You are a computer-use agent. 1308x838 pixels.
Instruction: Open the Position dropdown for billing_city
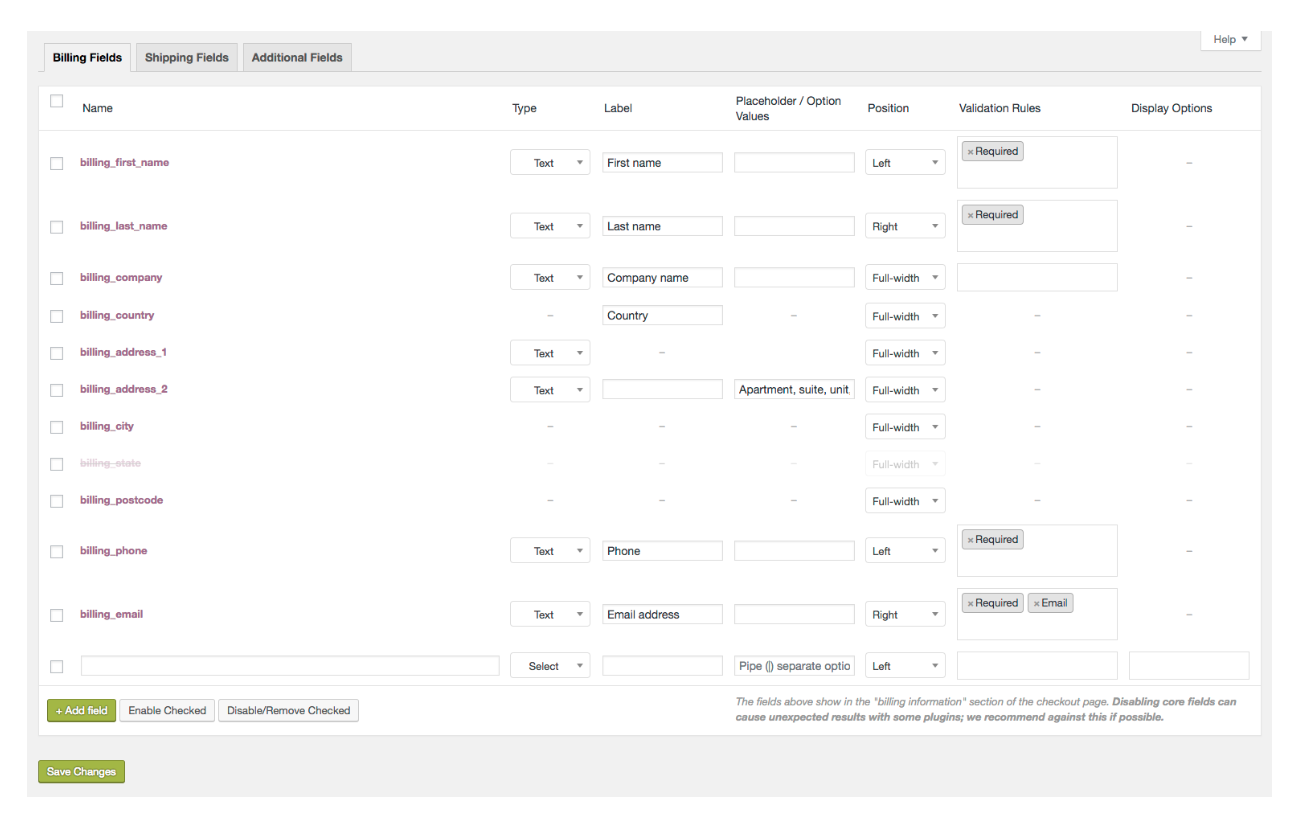point(905,426)
